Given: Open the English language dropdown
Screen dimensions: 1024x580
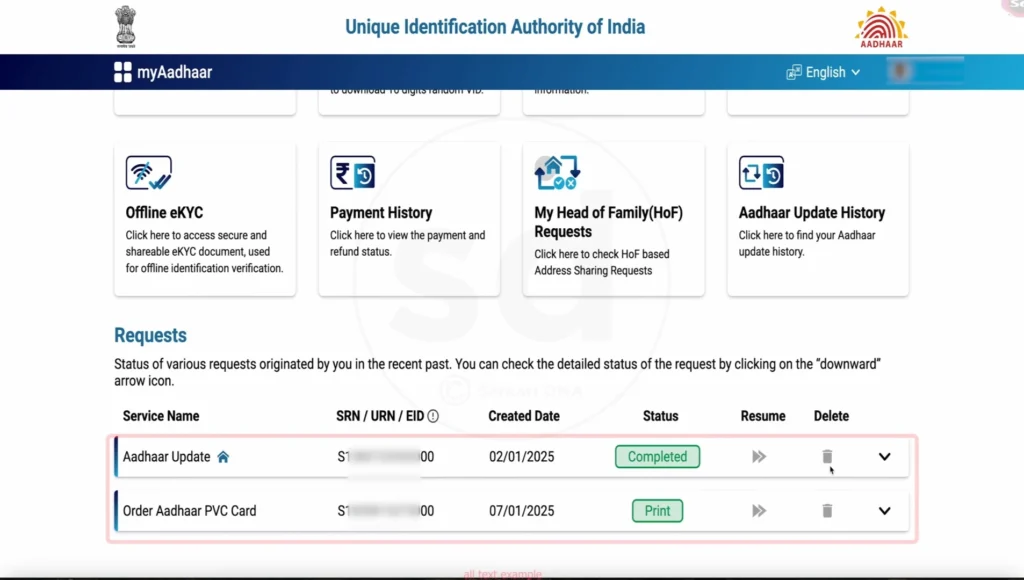Looking at the screenshot, I should [x=824, y=72].
